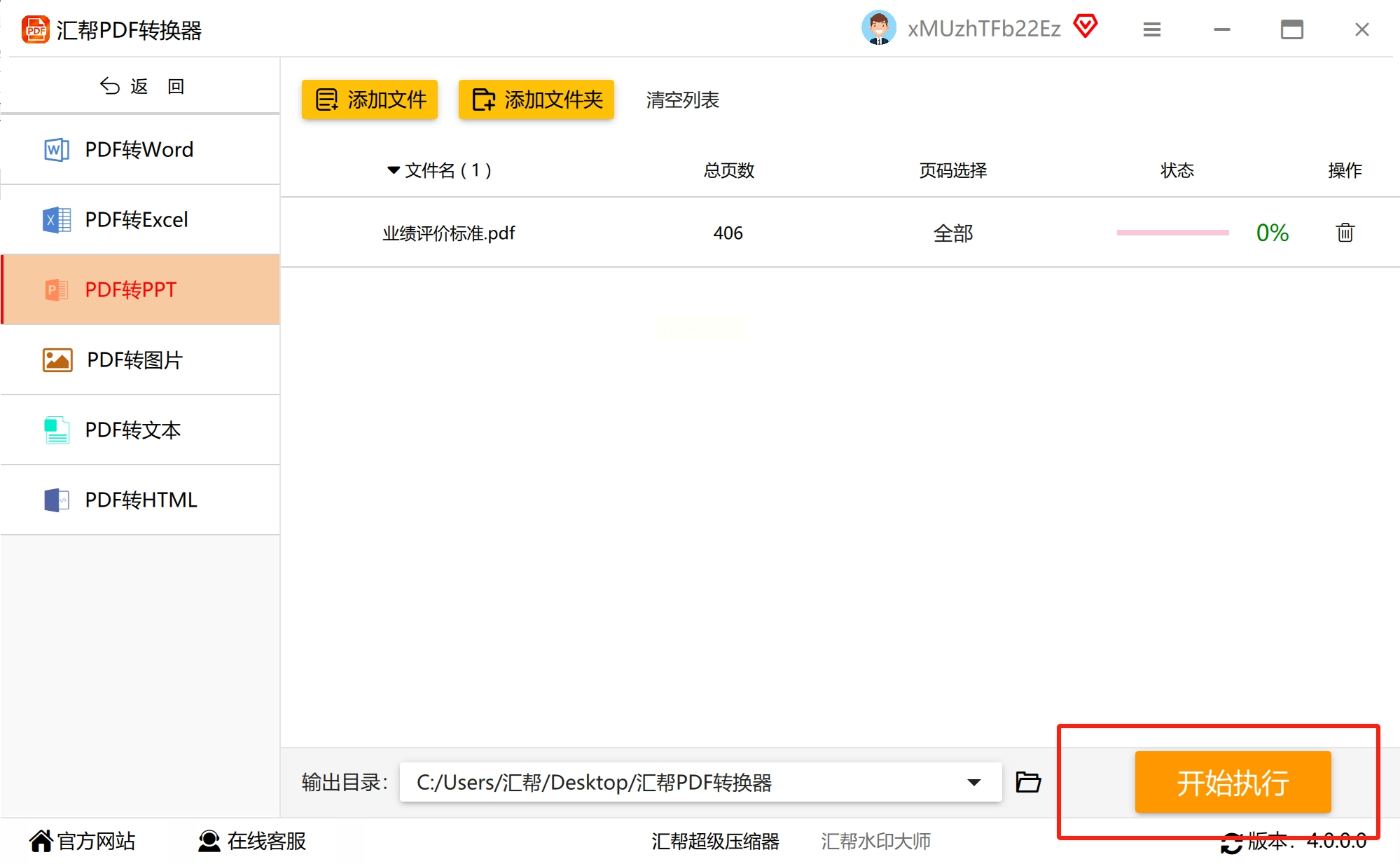Image resolution: width=1400 pixels, height=864 pixels.
Task: Open PDF转HTML conversion mode
Action: point(140,500)
